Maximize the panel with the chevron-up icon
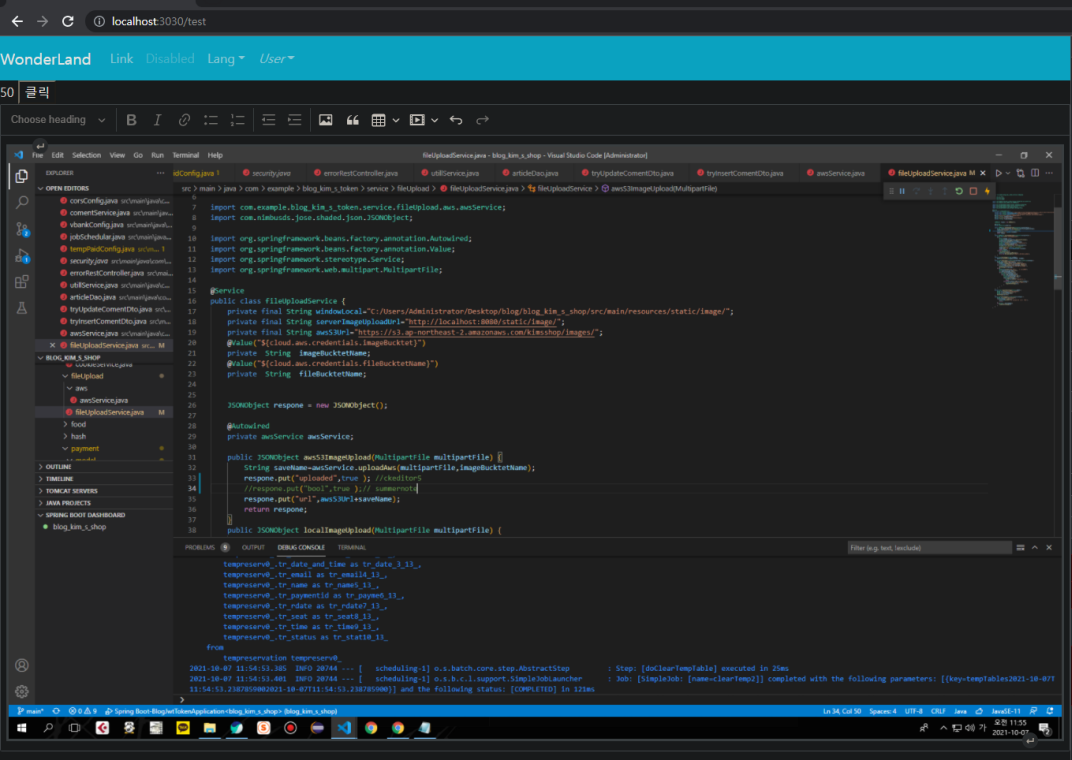 1035,547
